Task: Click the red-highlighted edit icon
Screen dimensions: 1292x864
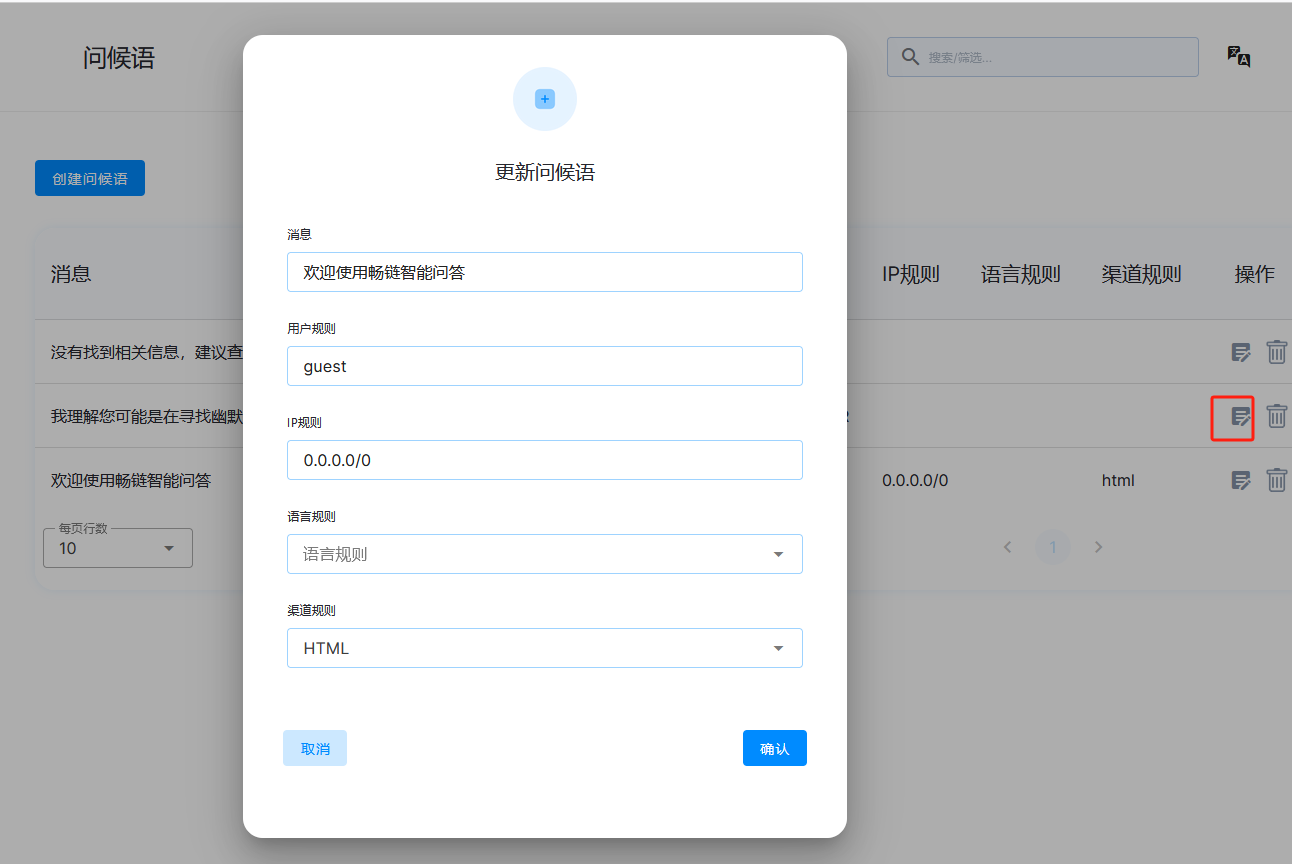Action: pos(1241,417)
